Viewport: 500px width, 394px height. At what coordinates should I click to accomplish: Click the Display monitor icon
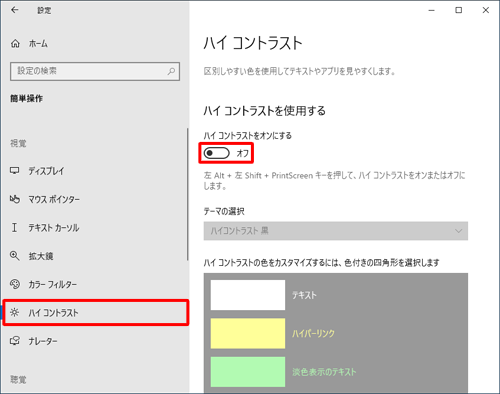(14, 171)
